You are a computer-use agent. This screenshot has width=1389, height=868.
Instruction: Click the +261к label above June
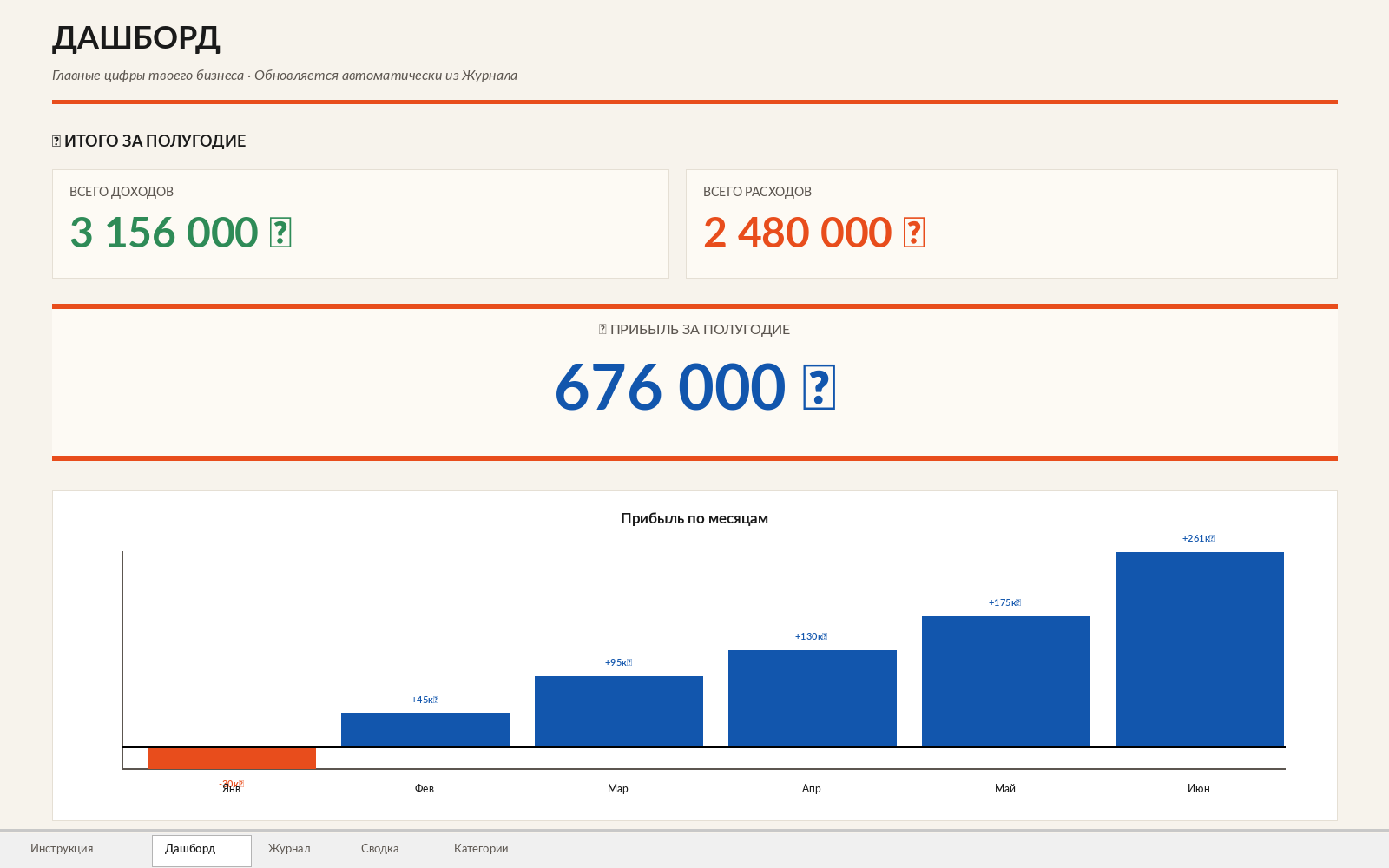click(1198, 538)
